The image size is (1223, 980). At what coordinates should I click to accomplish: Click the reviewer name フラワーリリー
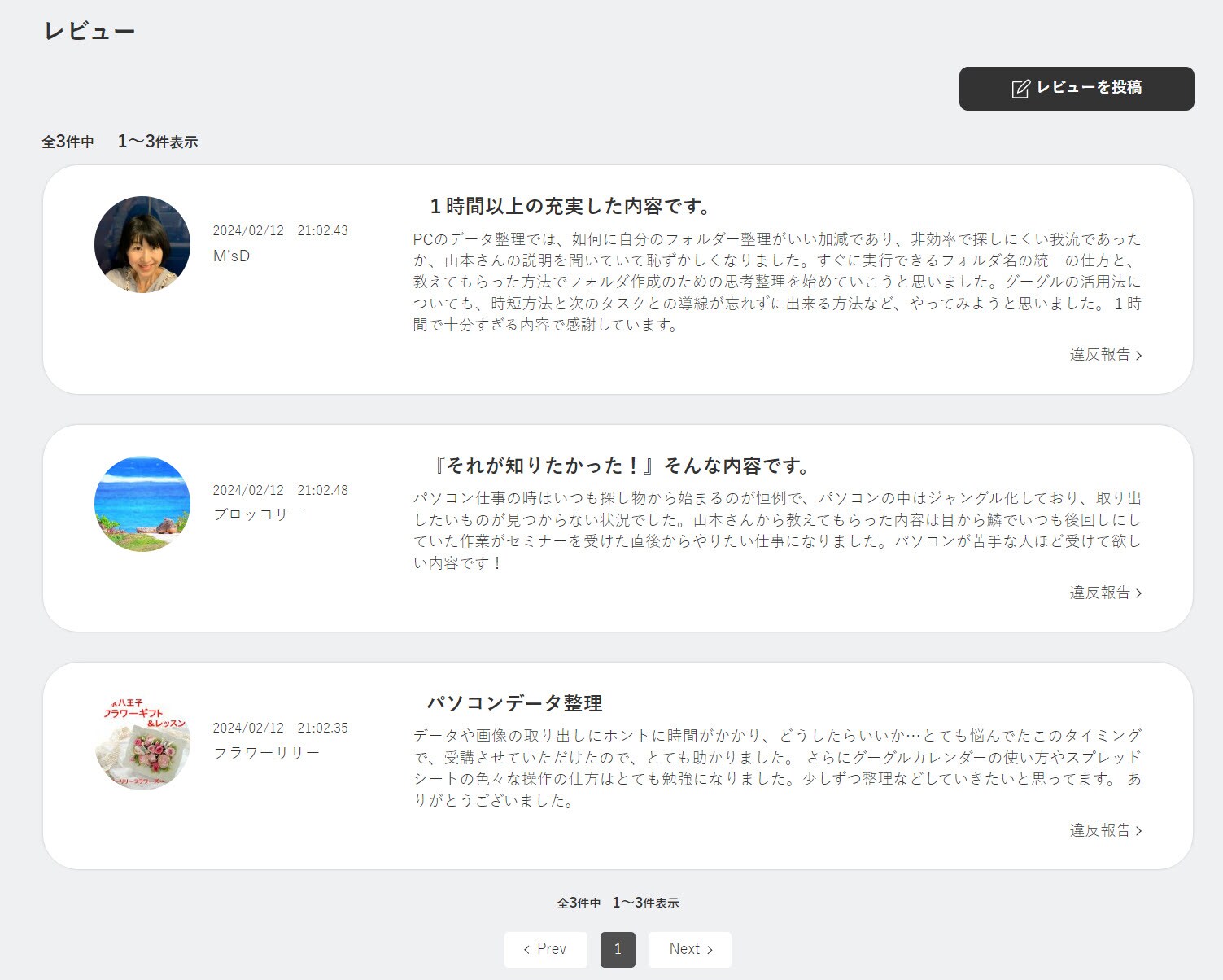[x=266, y=753]
